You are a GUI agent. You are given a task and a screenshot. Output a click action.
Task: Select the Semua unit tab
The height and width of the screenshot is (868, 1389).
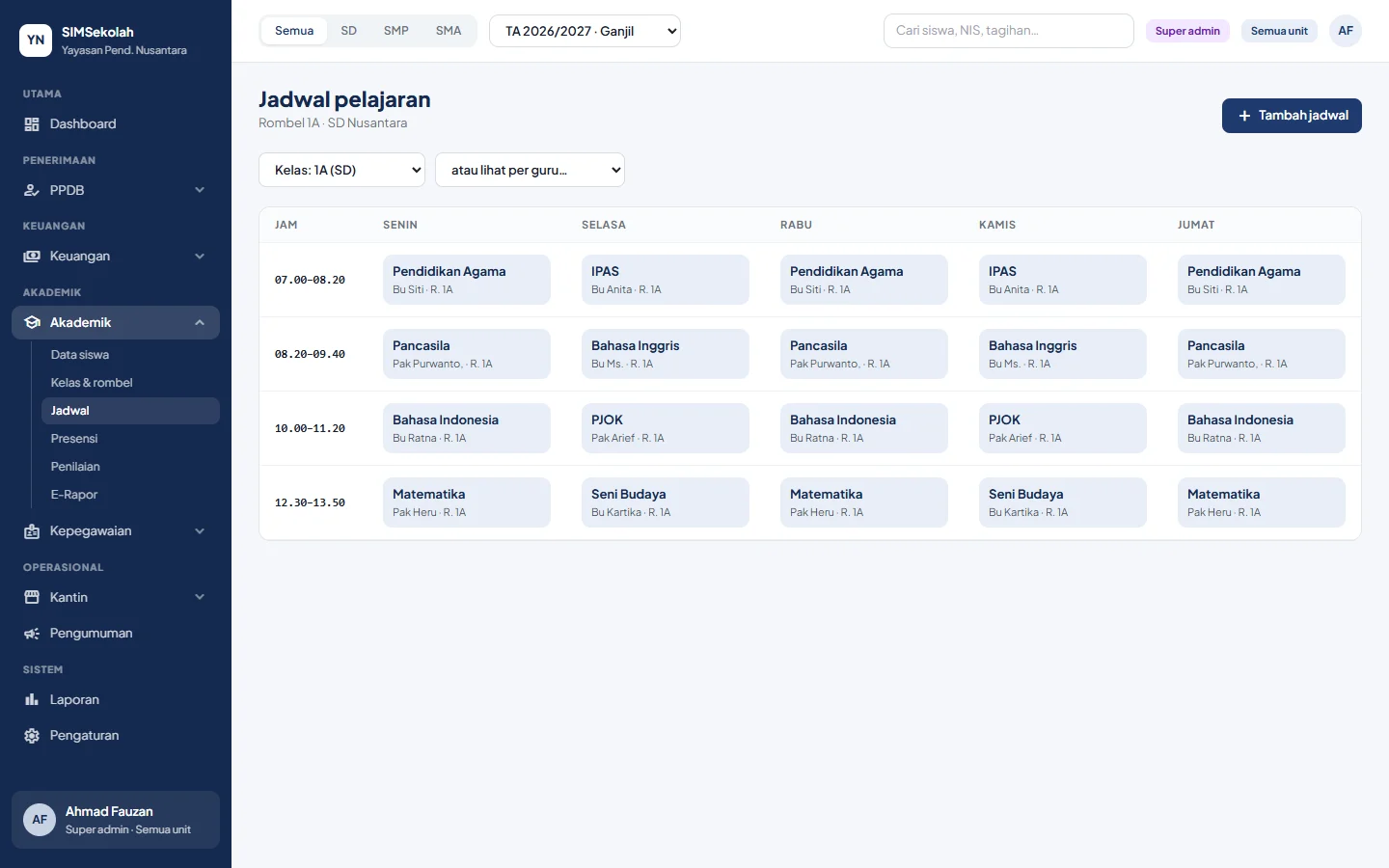pyautogui.click(x=294, y=31)
